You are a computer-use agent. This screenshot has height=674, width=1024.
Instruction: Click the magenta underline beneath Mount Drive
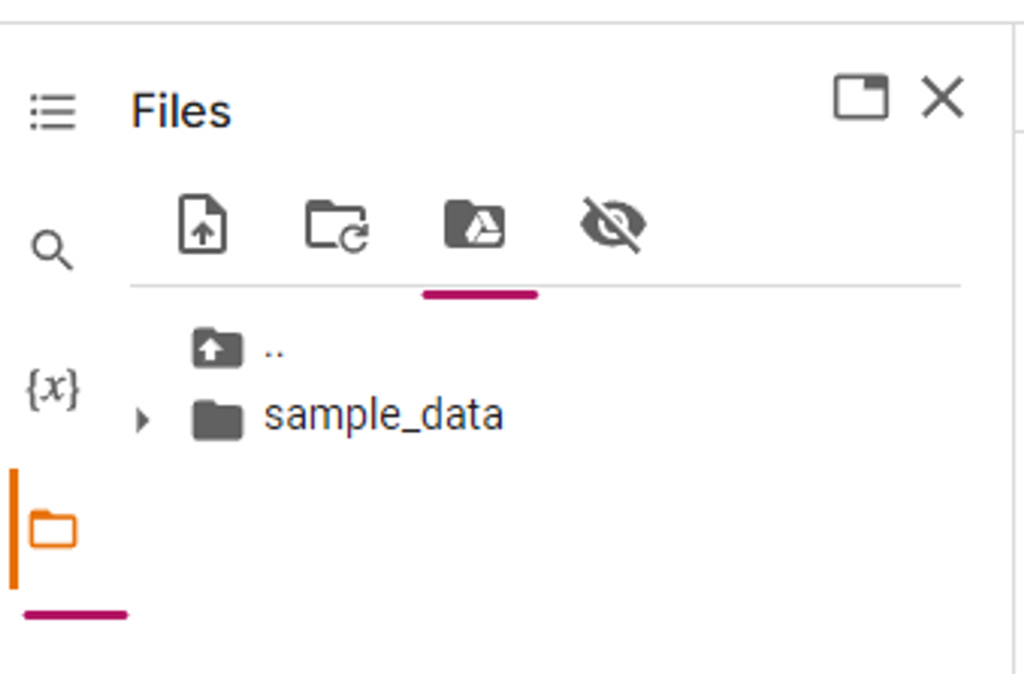[480, 295]
